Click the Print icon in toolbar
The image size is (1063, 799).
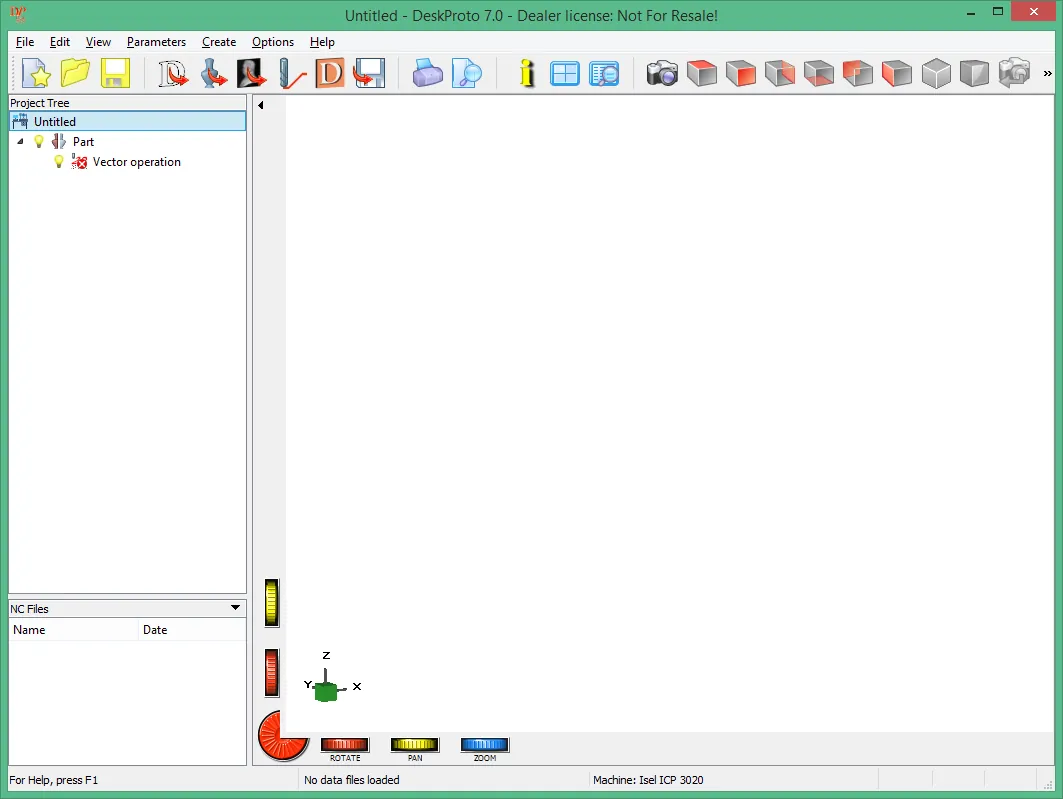427,73
